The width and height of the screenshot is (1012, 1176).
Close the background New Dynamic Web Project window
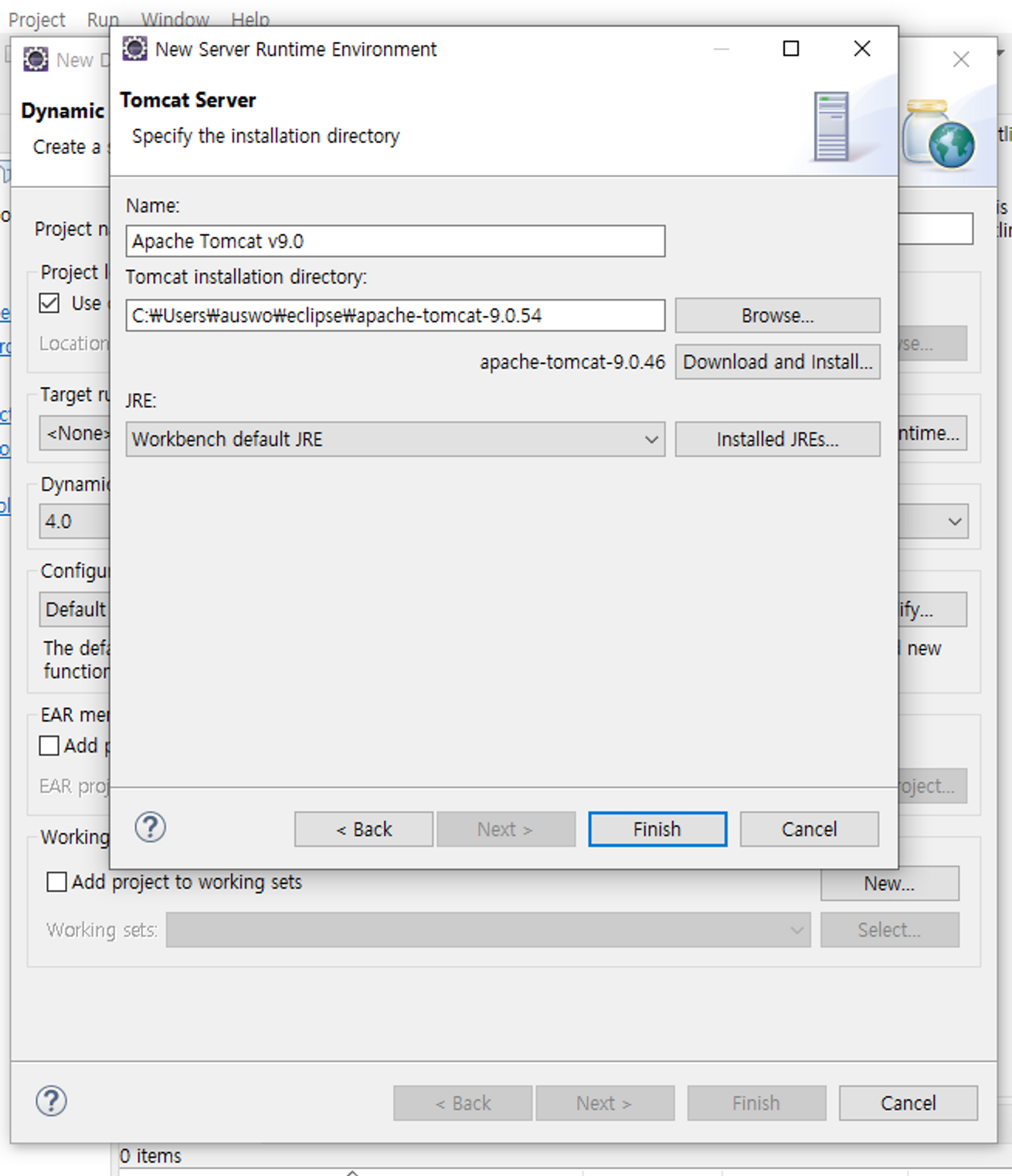point(961,59)
